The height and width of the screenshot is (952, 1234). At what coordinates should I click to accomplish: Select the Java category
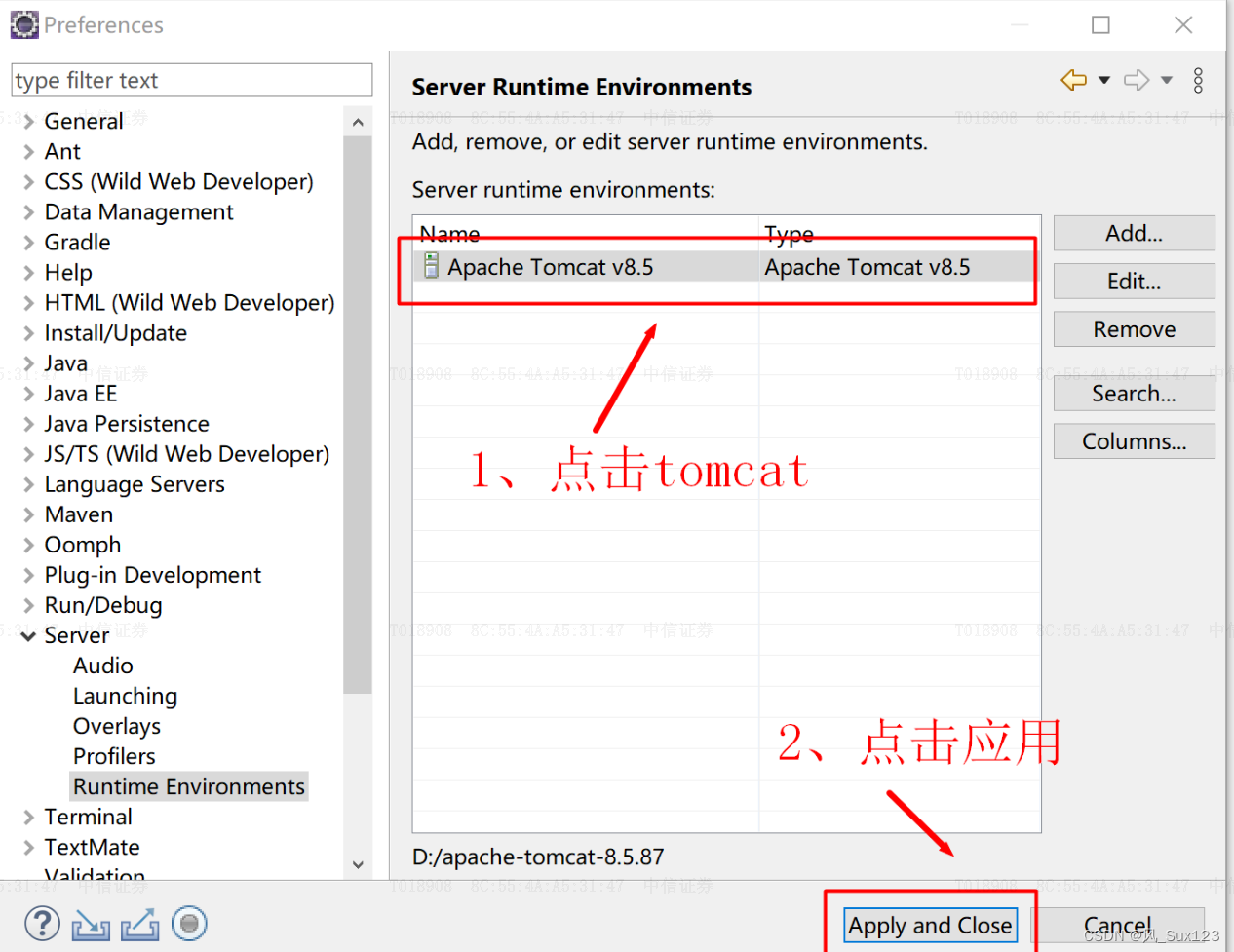point(66,363)
